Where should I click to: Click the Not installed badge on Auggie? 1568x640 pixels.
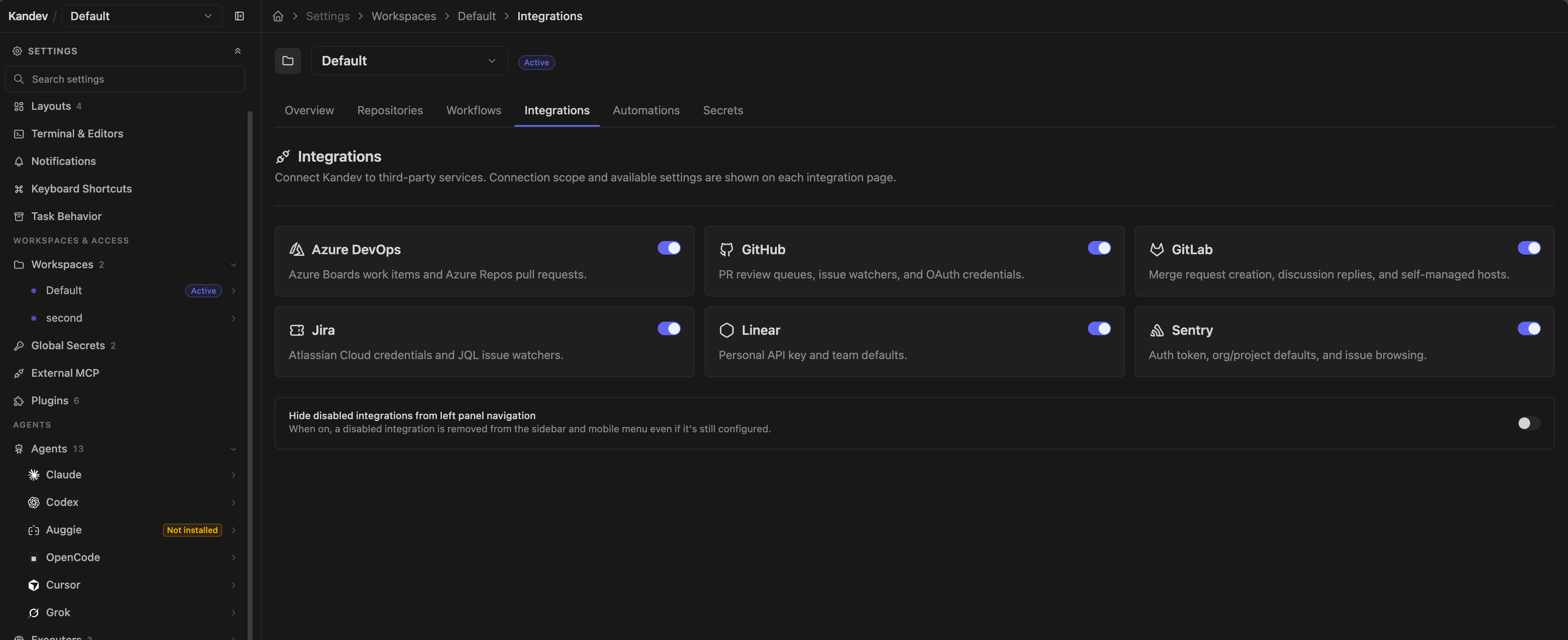pyautogui.click(x=193, y=531)
